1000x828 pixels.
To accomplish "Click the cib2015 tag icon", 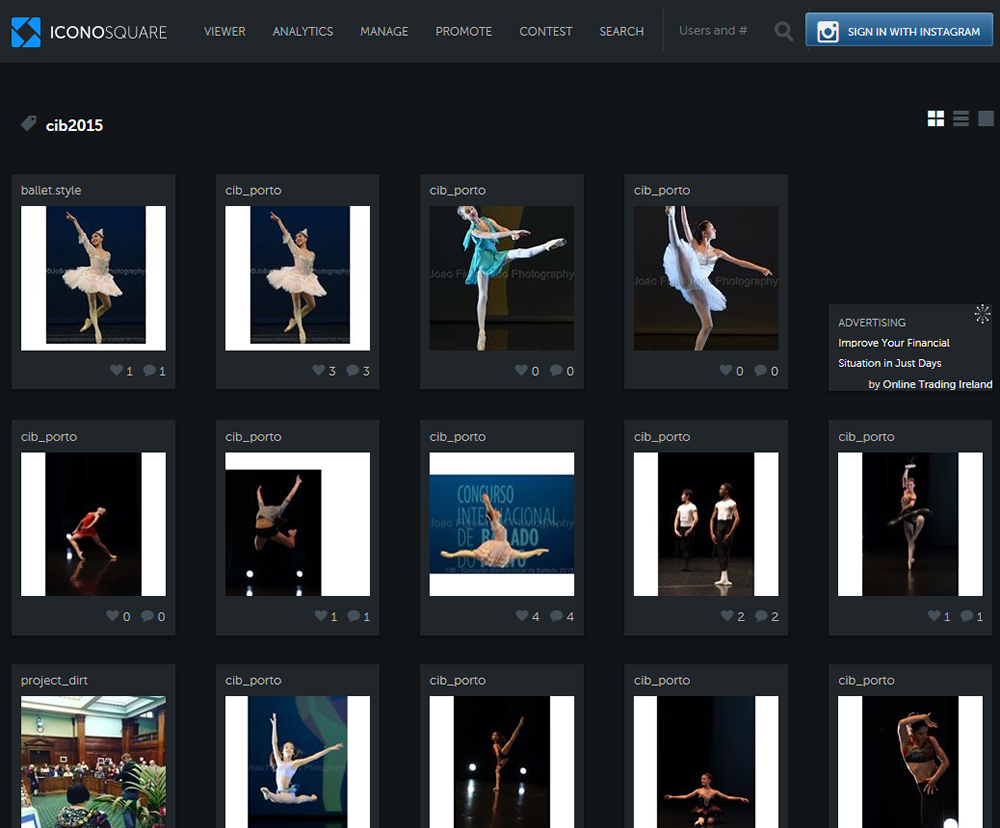I will (x=29, y=123).
